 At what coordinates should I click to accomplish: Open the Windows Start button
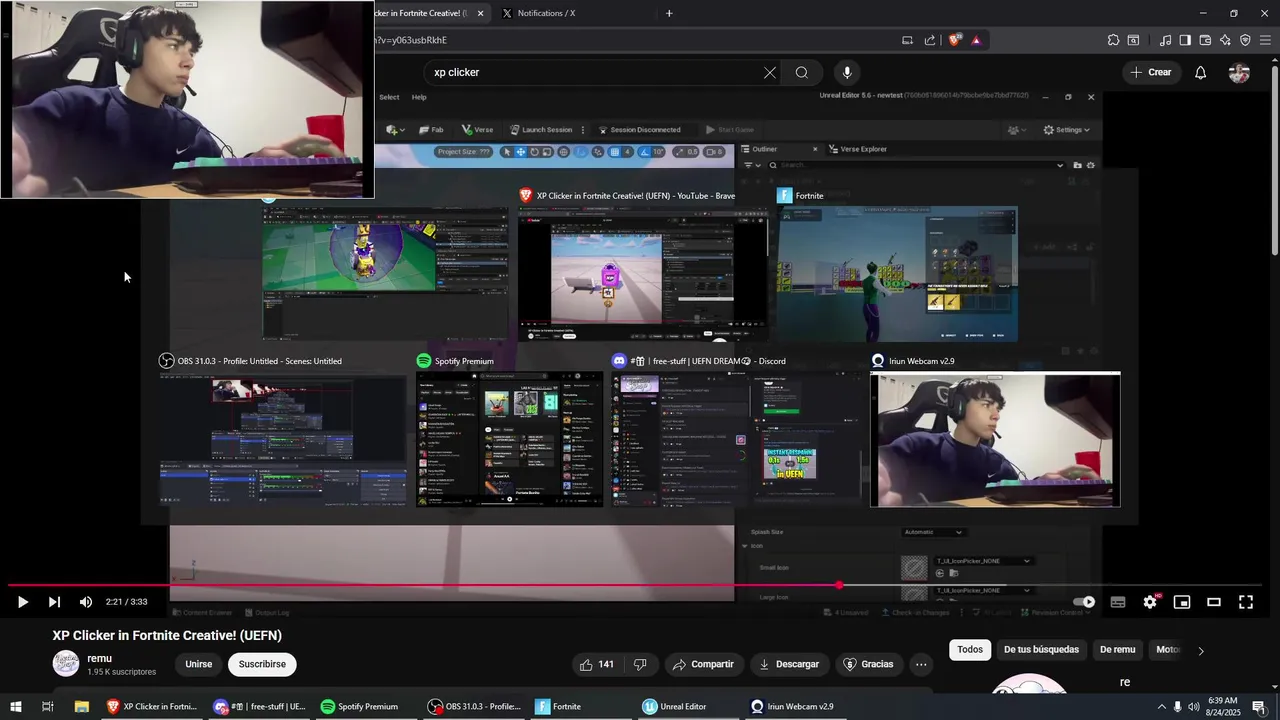[x=15, y=706]
